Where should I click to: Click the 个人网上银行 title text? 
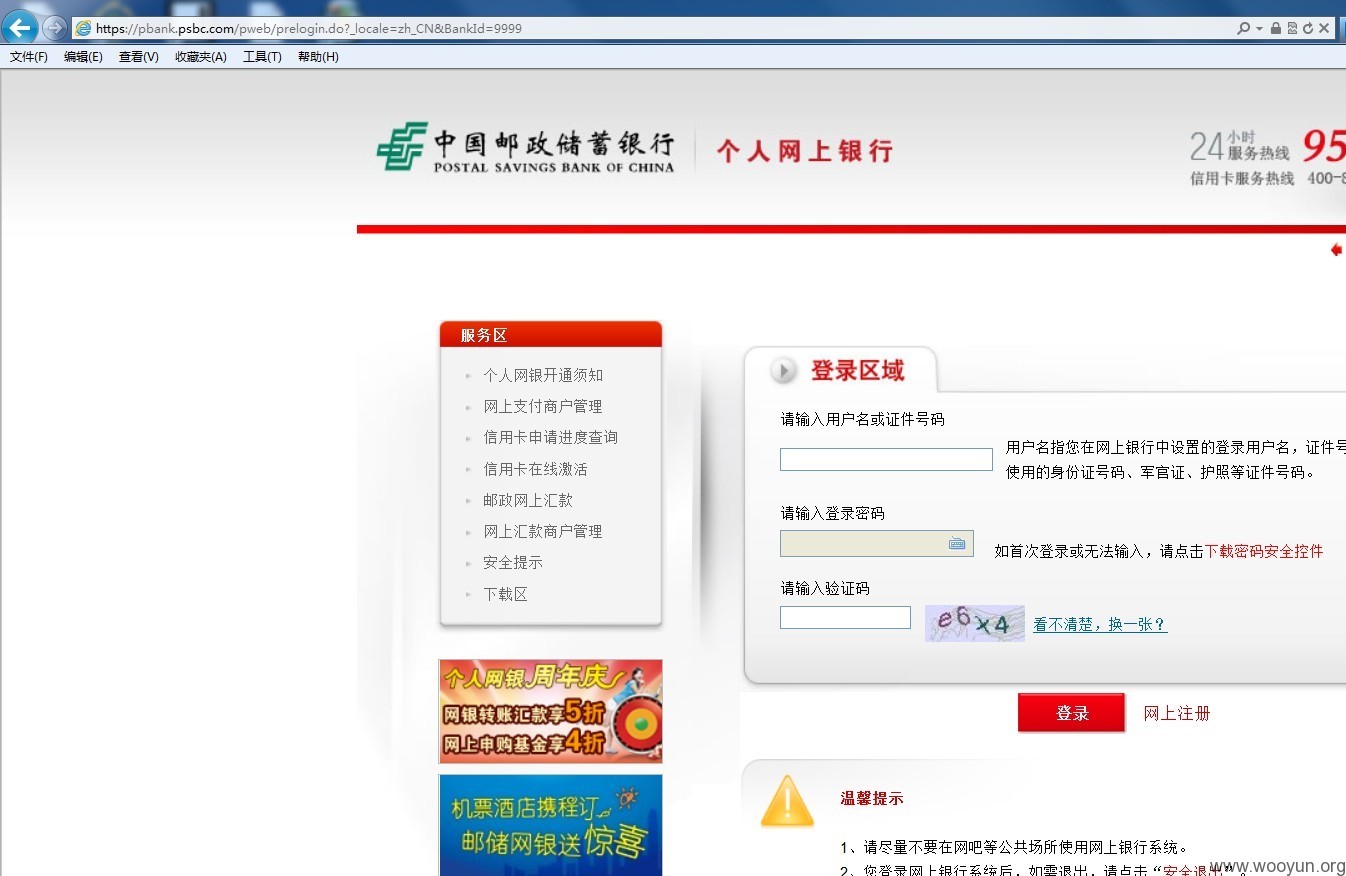point(804,151)
